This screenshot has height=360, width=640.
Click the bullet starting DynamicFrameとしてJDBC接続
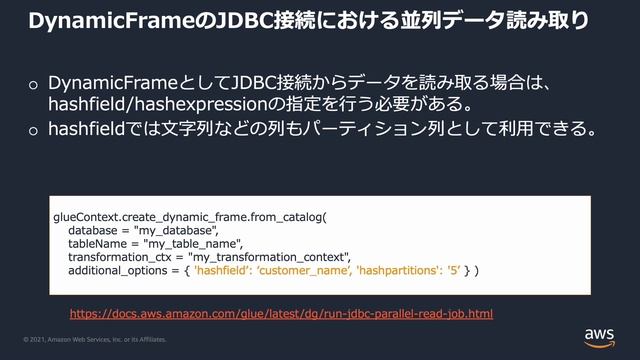[300, 83]
